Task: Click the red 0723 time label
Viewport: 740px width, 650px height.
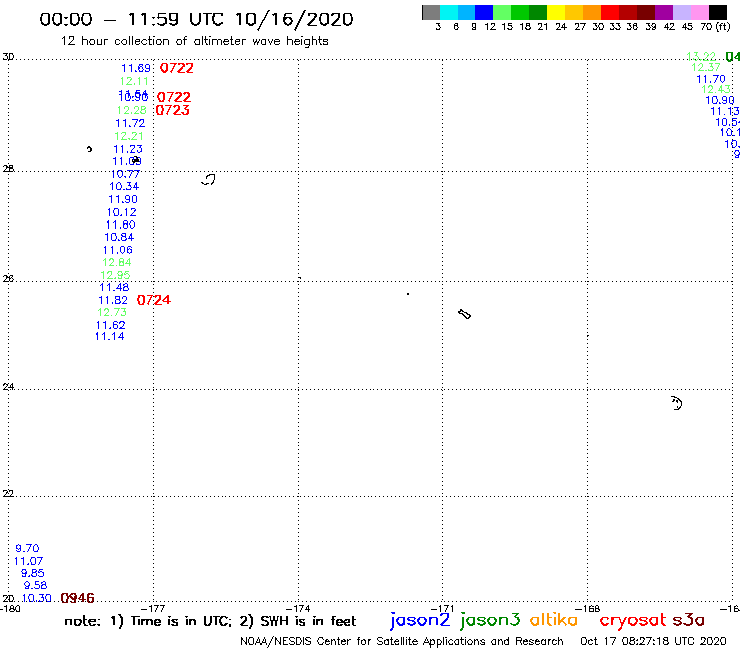Action: tap(172, 110)
